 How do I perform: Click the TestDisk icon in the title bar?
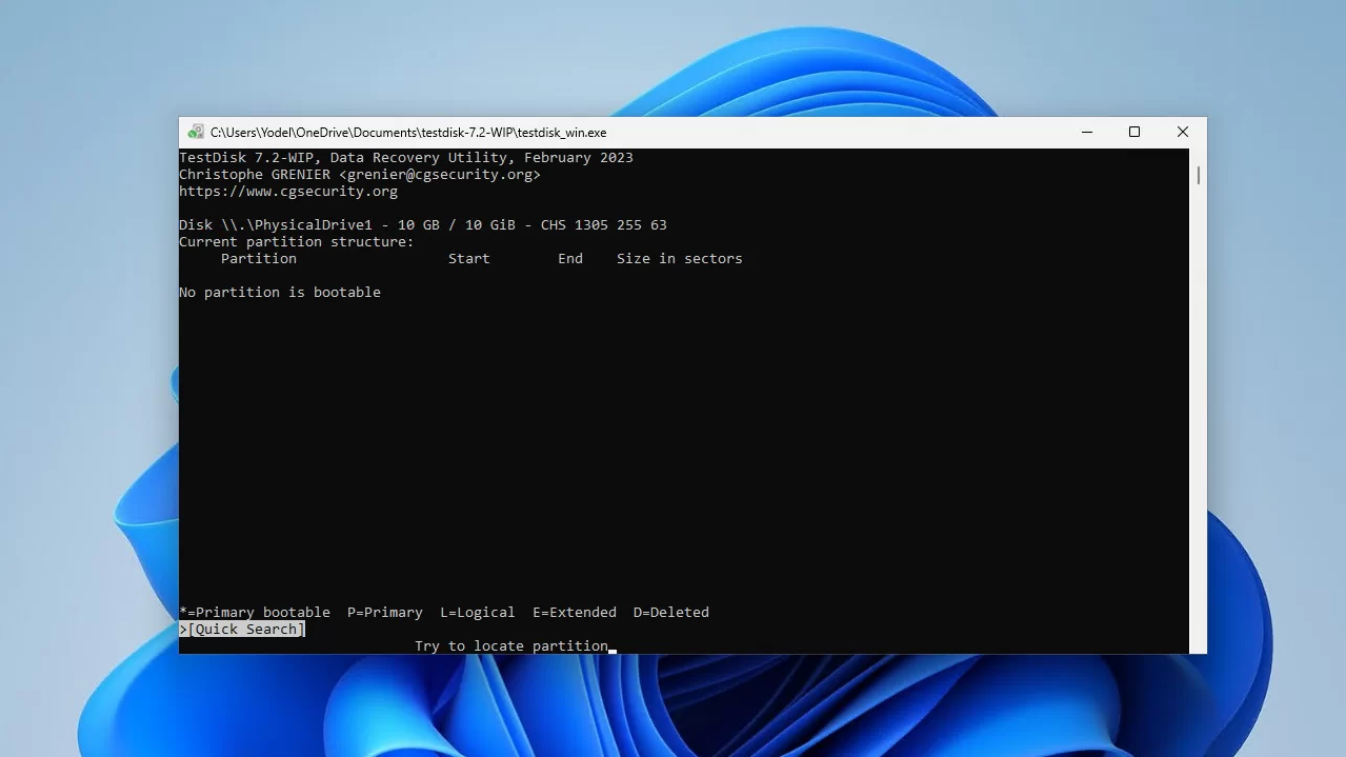tap(196, 132)
